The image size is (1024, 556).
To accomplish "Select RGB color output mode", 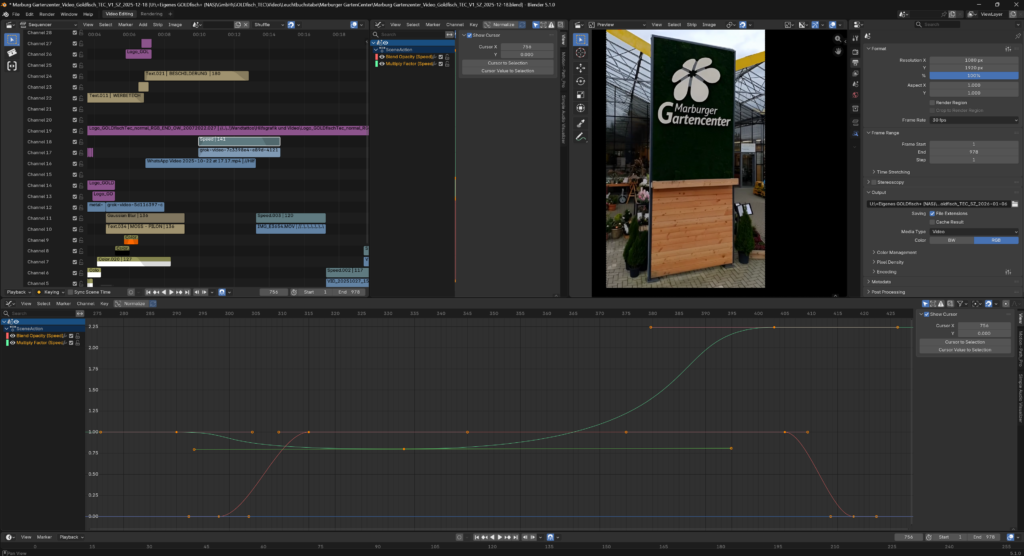I will click(996, 240).
